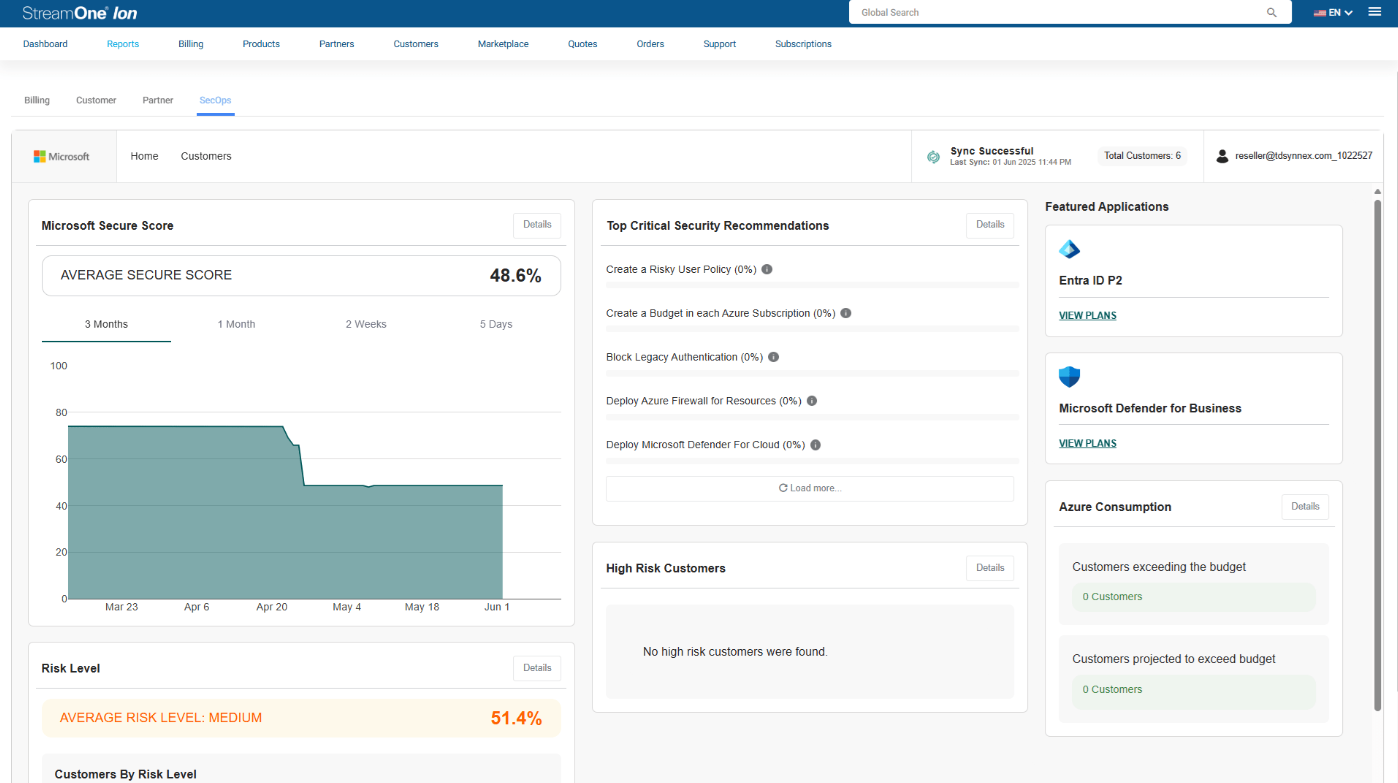The width and height of the screenshot is (1398, 783).
Task: Click info icon for Defender For Cloud
Action: 815,445
